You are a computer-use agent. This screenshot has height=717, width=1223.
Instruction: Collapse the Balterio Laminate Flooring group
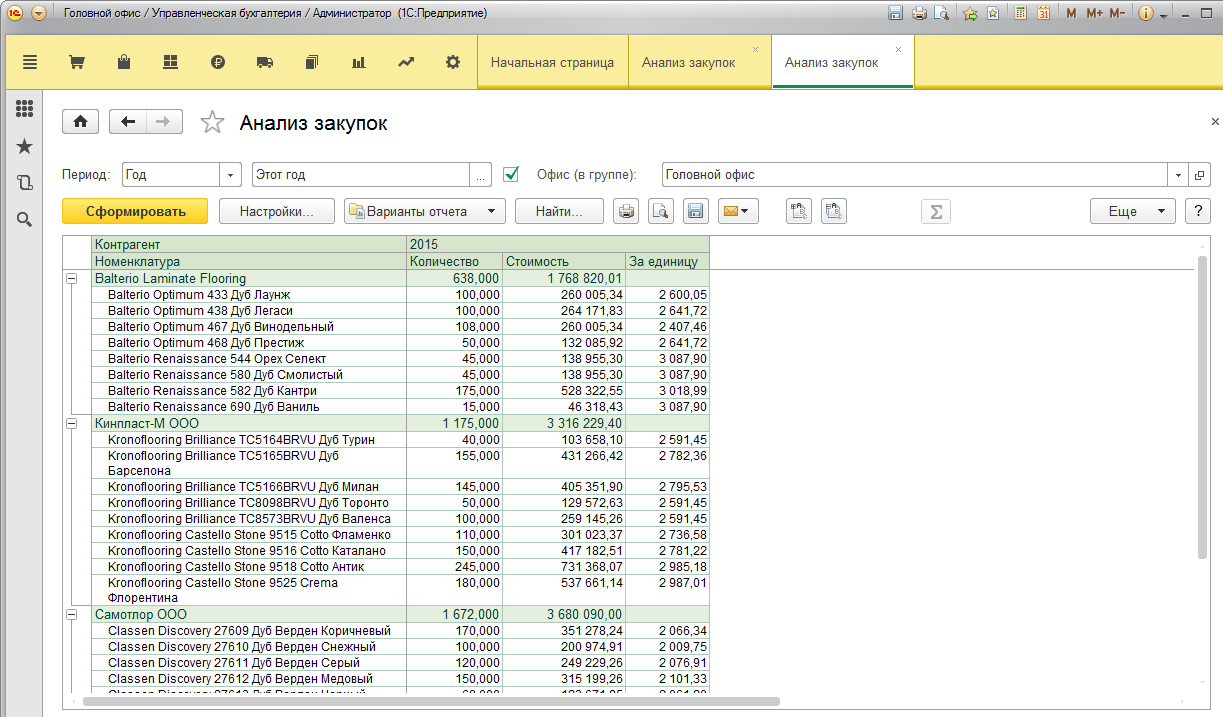(x=71, y=279)
